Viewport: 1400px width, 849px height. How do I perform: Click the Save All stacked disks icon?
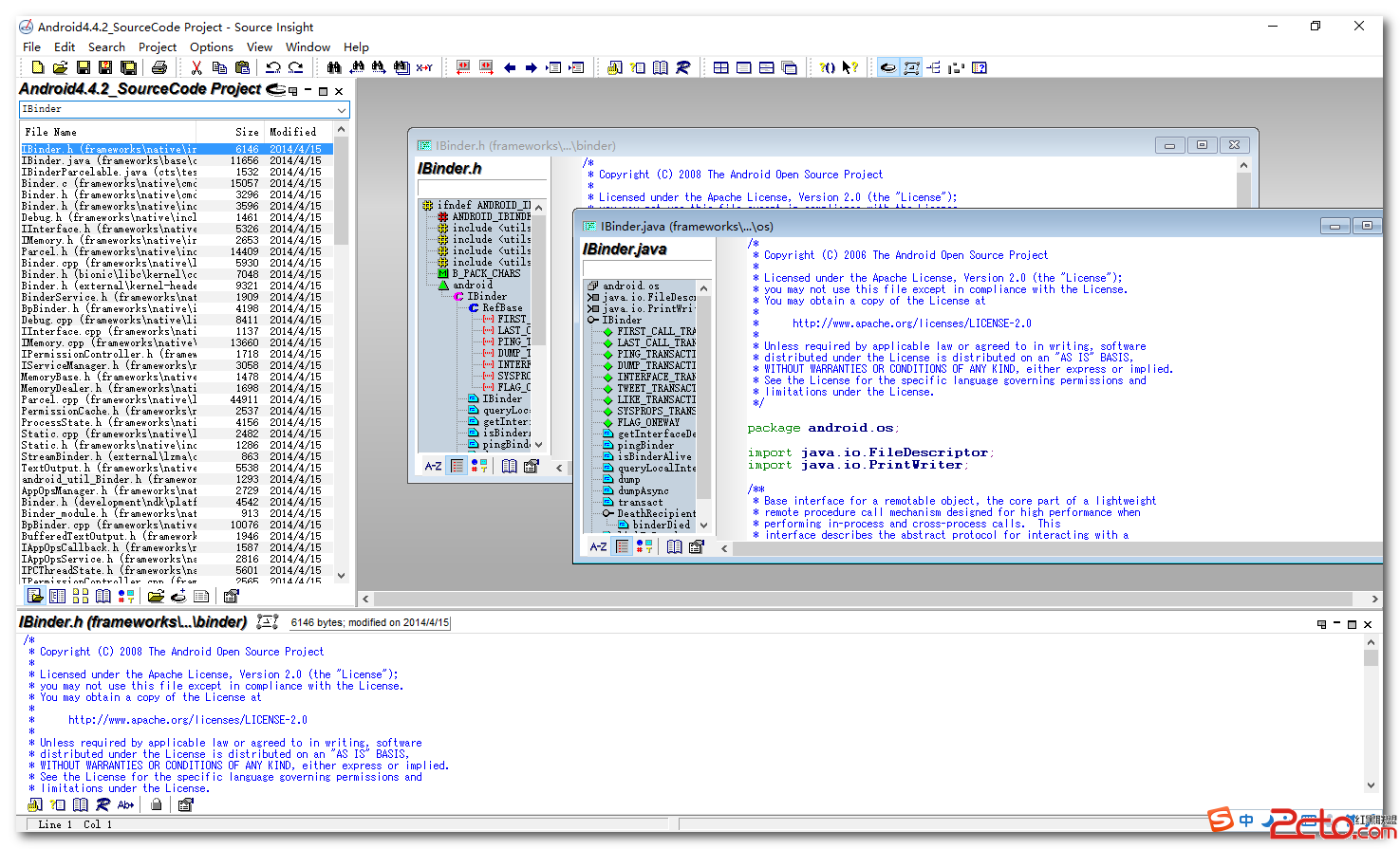(x=128, y=67)
